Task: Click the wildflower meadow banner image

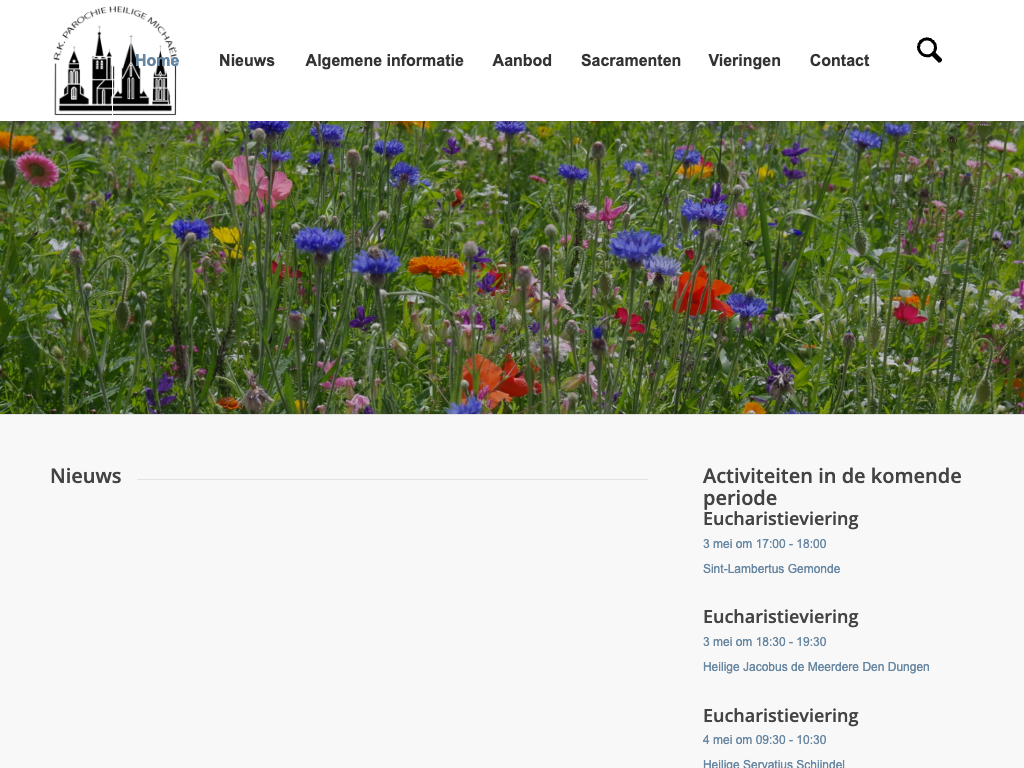Action: click(512, 267)
